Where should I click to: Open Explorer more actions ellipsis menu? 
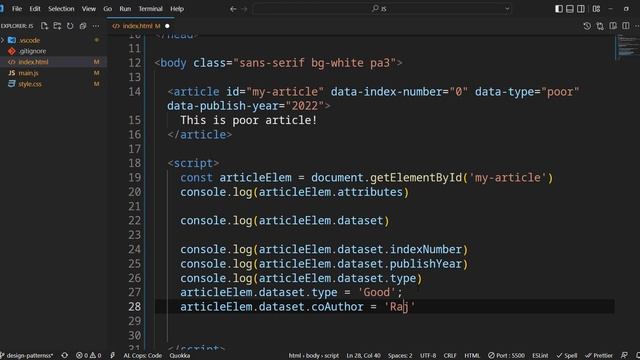click(x=96, y=26)
